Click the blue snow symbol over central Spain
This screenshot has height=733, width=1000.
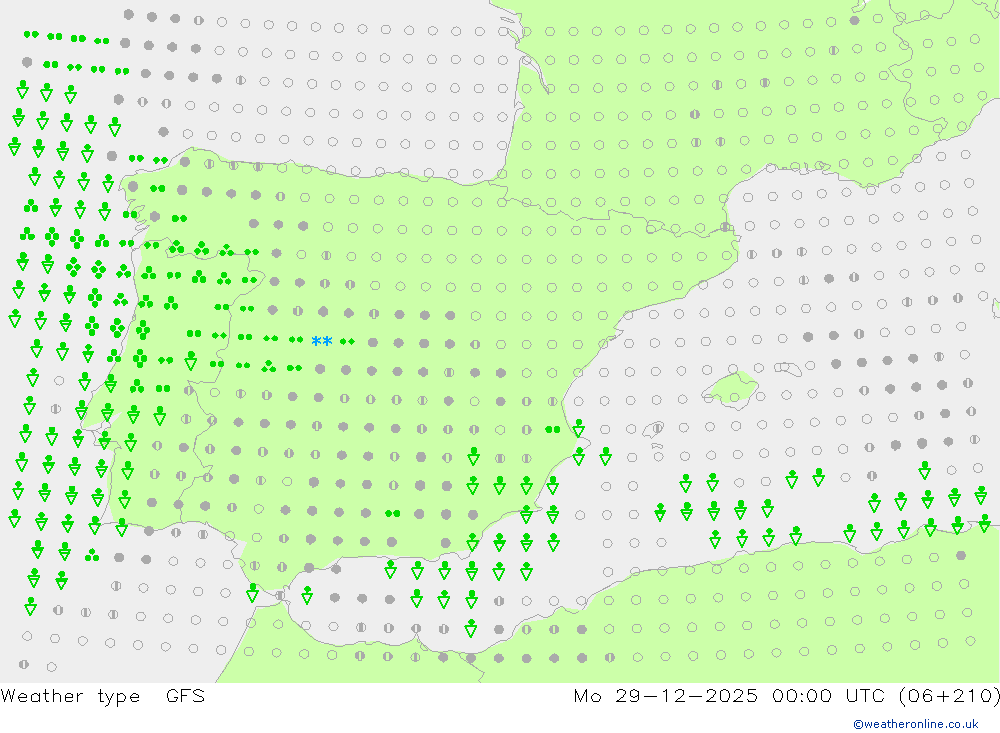(321, 341)
